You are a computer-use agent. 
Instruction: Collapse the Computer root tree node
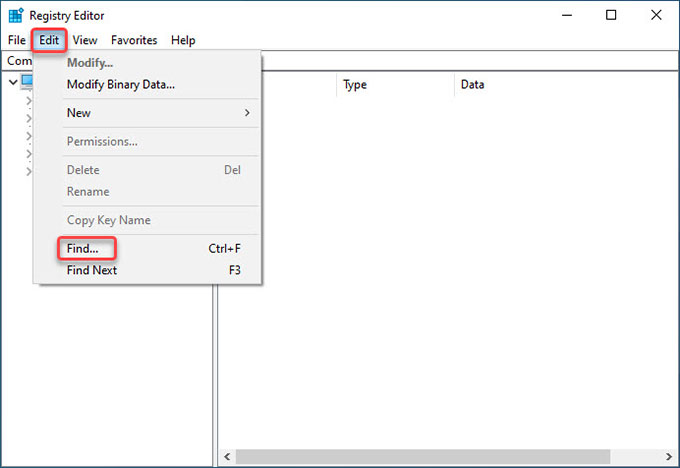13,82
